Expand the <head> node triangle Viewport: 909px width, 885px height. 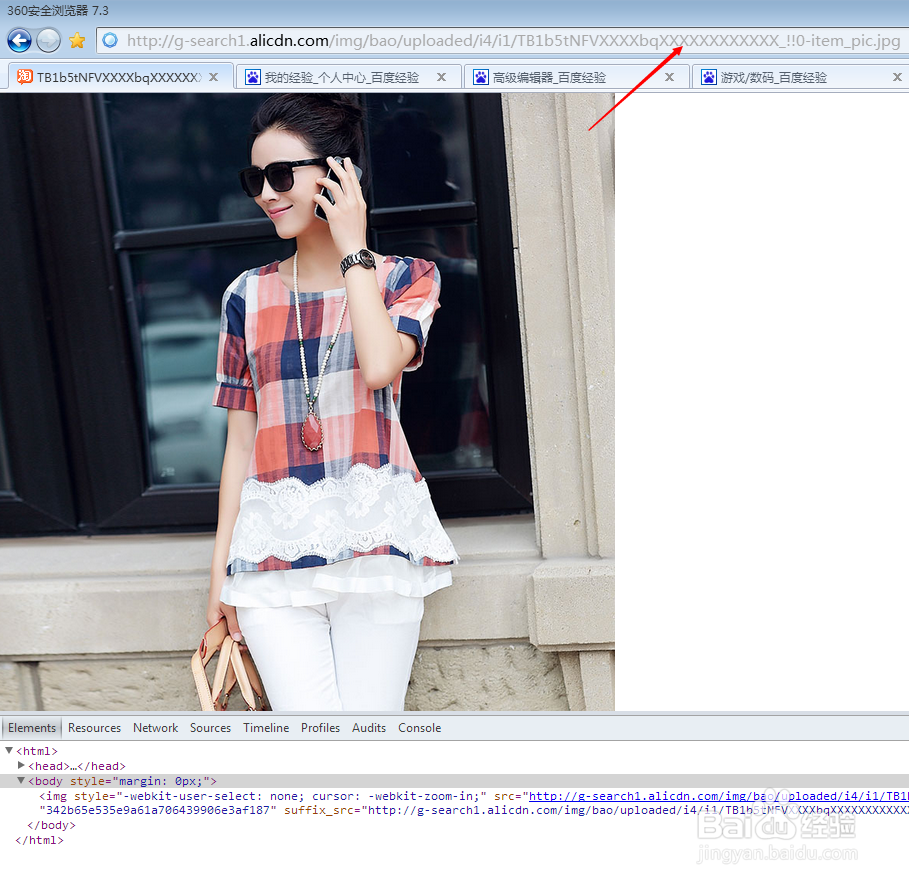coord(21,766)
